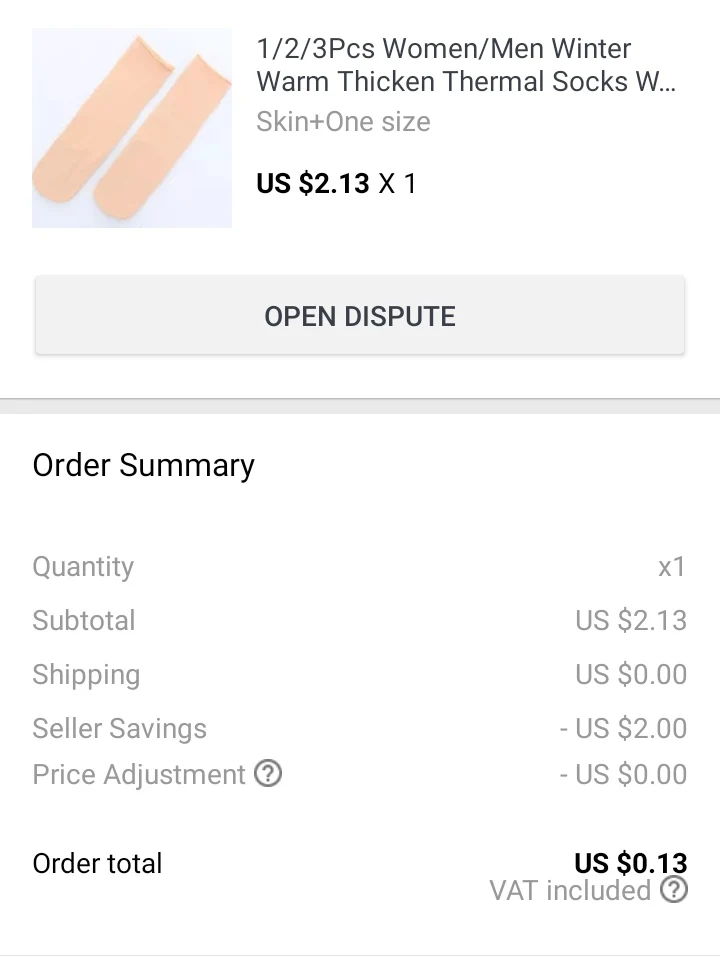Click the - US $2.00 savings amount

624,728
